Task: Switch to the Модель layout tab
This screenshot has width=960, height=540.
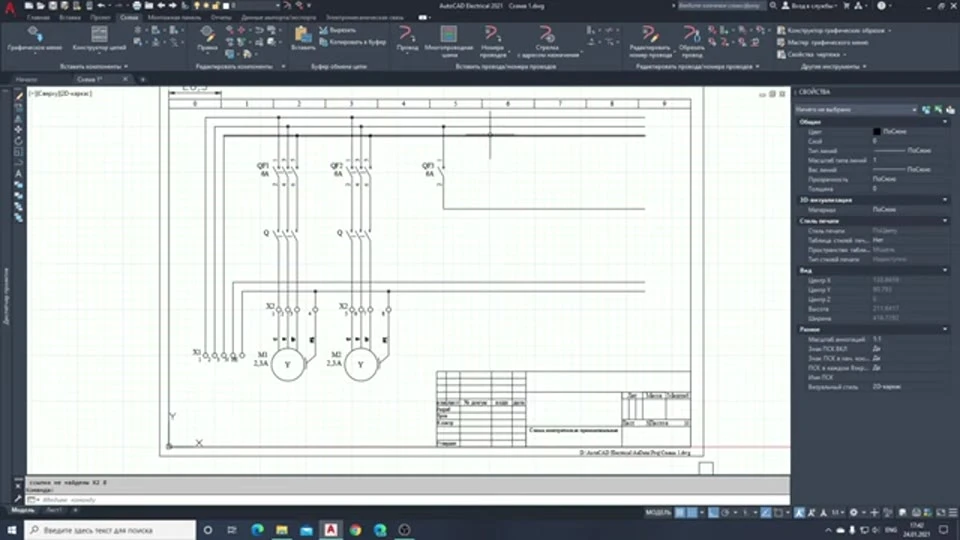Action: point(23,510)
